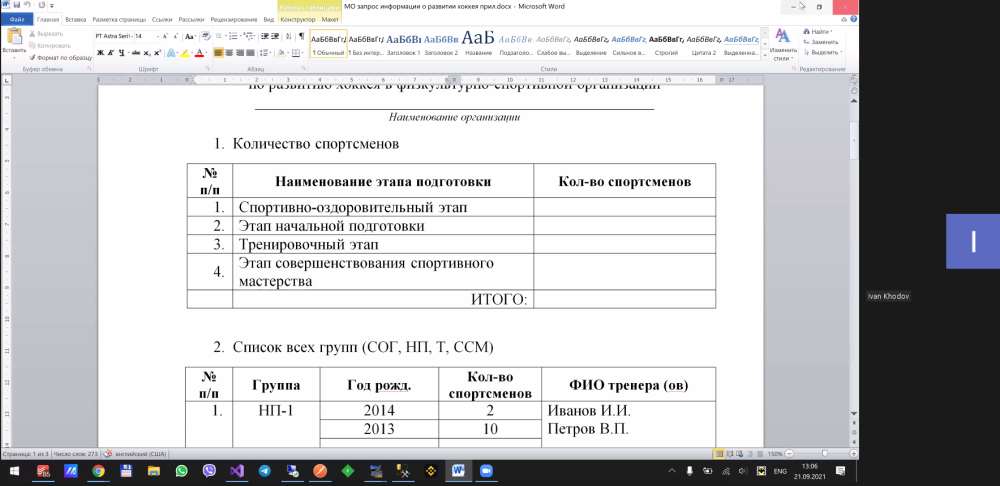Open the line spacing dropdown
Viewport: 1000px width, 486px height.
266,52
